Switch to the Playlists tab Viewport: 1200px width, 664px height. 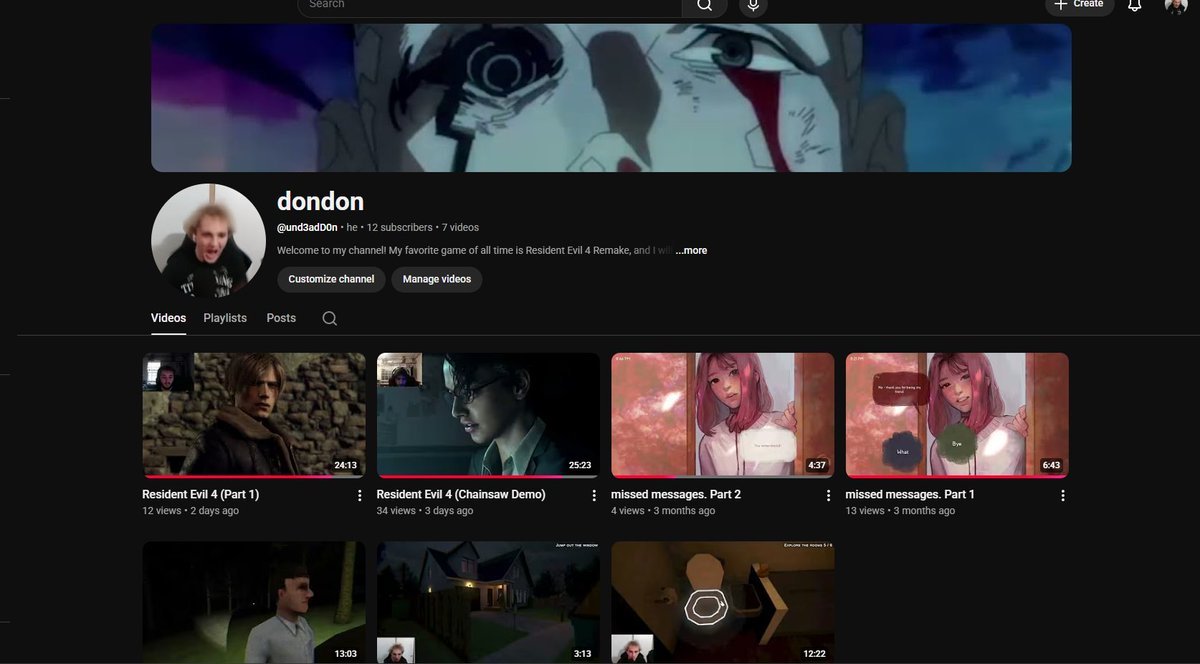coord(225,318)
